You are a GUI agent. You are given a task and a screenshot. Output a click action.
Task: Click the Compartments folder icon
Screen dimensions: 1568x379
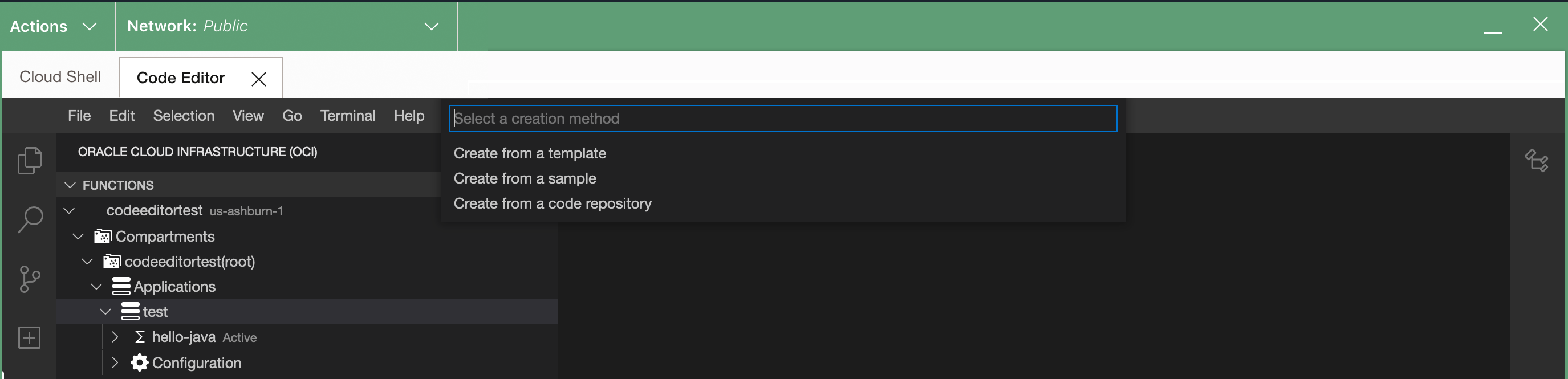(103, 236)
